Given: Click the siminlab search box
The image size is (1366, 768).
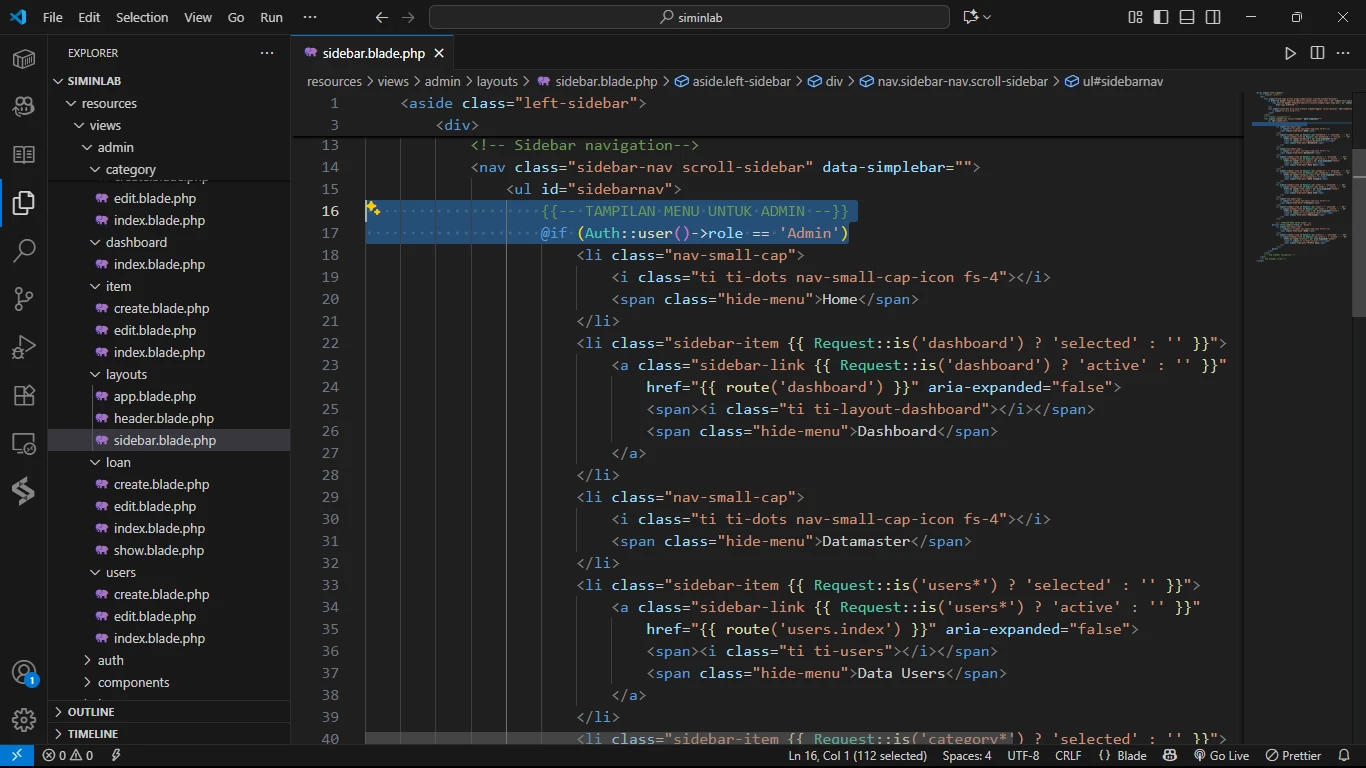Looking at the screenshot, I should point(689,17).
